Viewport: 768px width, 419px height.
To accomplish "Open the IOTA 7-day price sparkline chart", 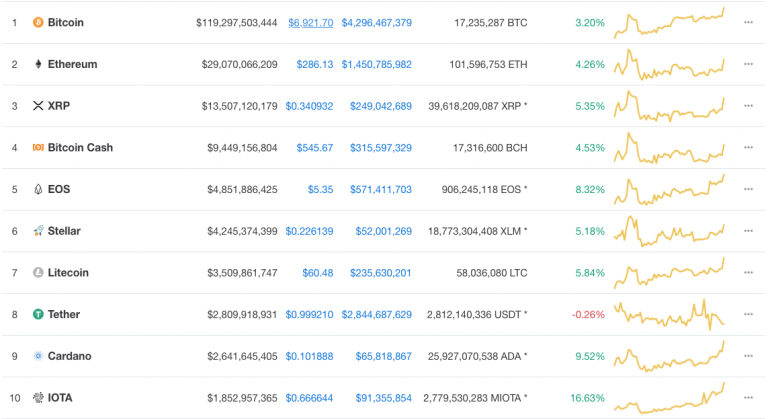I will coord(669,397).
